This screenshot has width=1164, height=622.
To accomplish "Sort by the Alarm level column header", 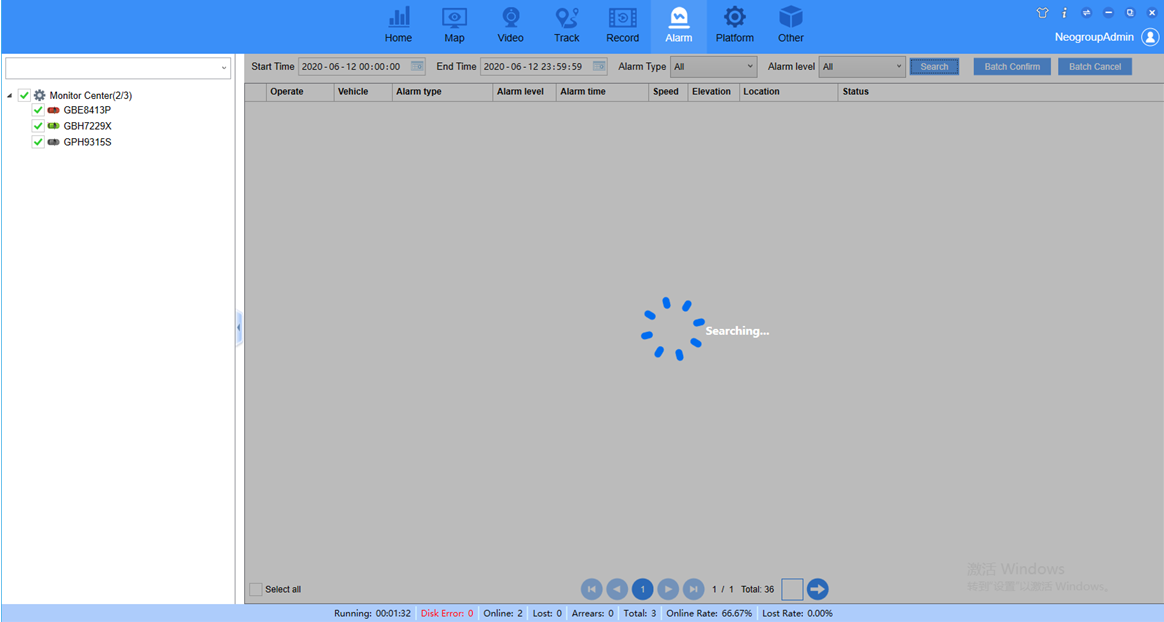I will 524,92.
